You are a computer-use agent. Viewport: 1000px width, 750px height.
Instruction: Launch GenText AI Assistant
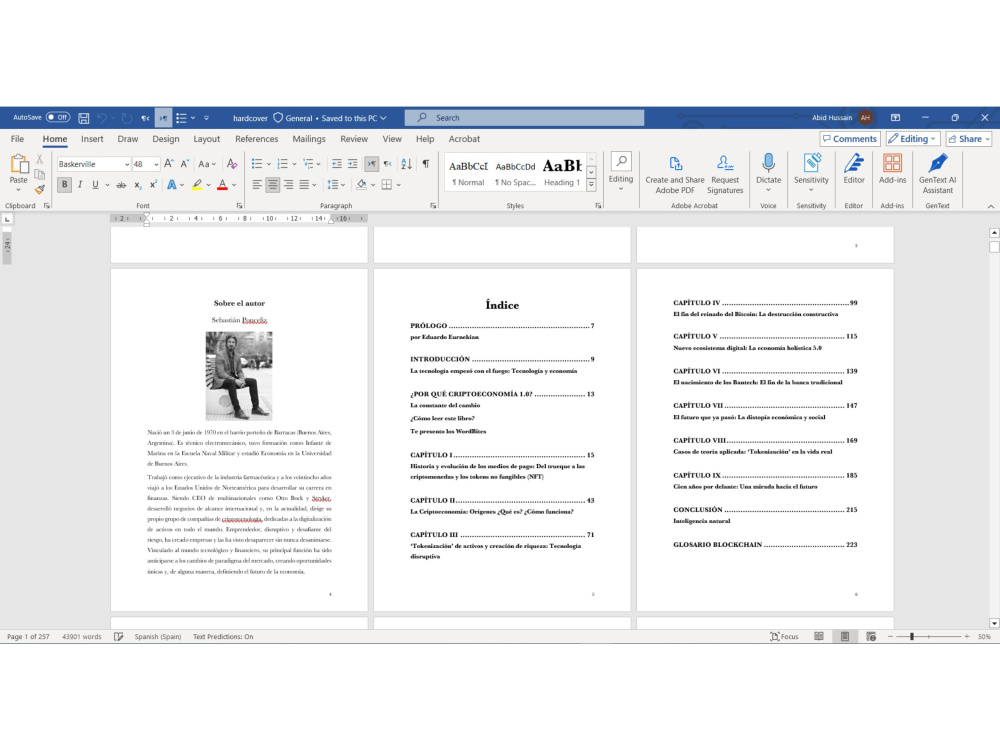[938, 174]
